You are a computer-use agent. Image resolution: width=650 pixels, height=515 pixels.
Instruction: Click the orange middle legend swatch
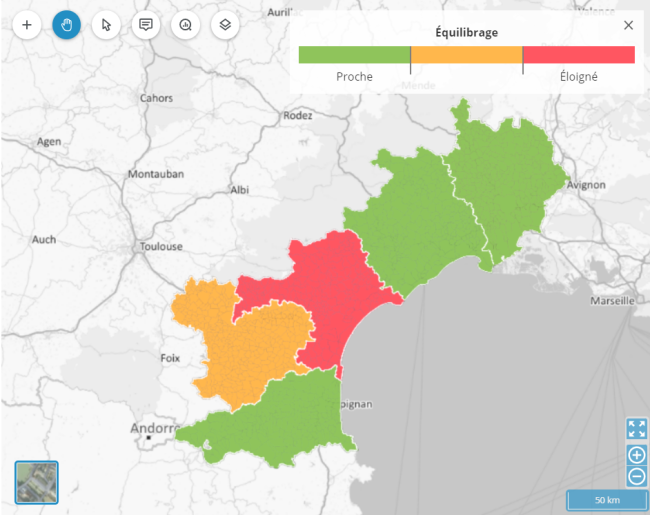click(x=466, y=55)
